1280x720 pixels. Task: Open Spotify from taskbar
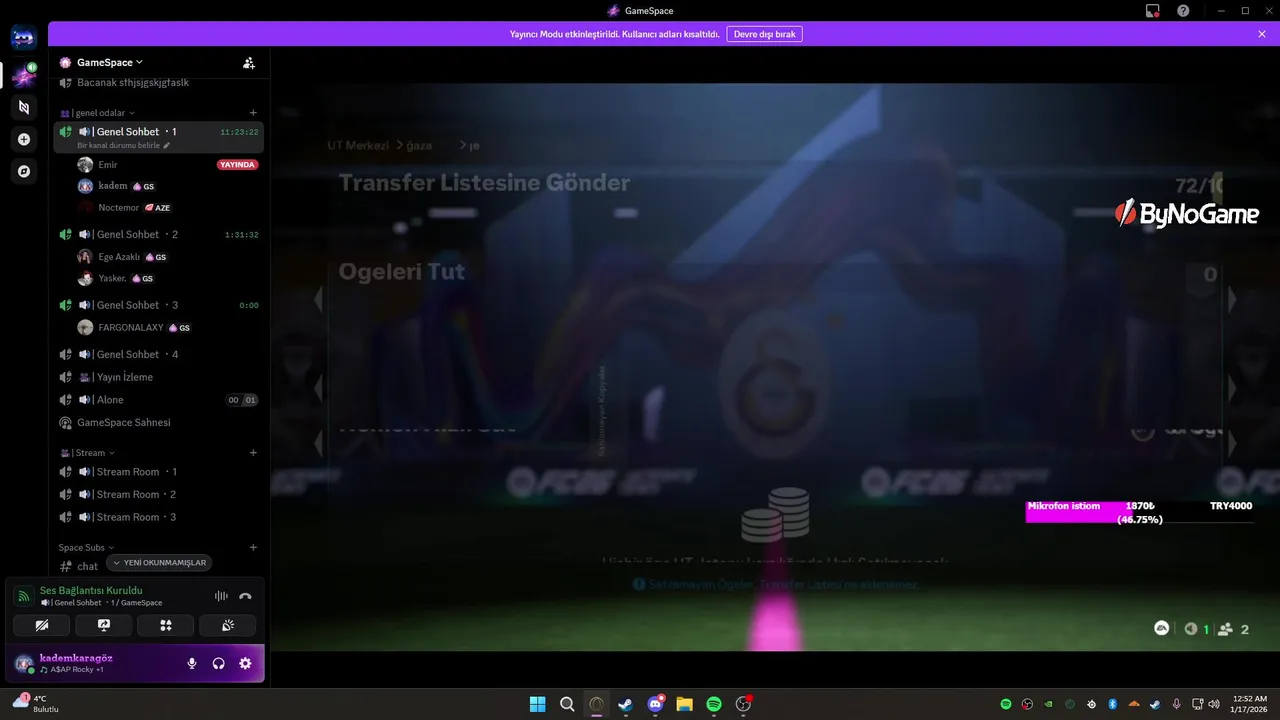(714, 704)
